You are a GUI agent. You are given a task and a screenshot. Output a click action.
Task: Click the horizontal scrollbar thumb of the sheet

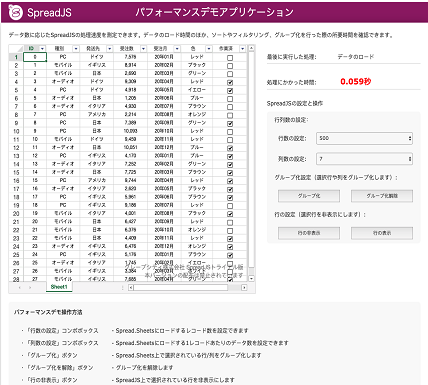point(181,287)
